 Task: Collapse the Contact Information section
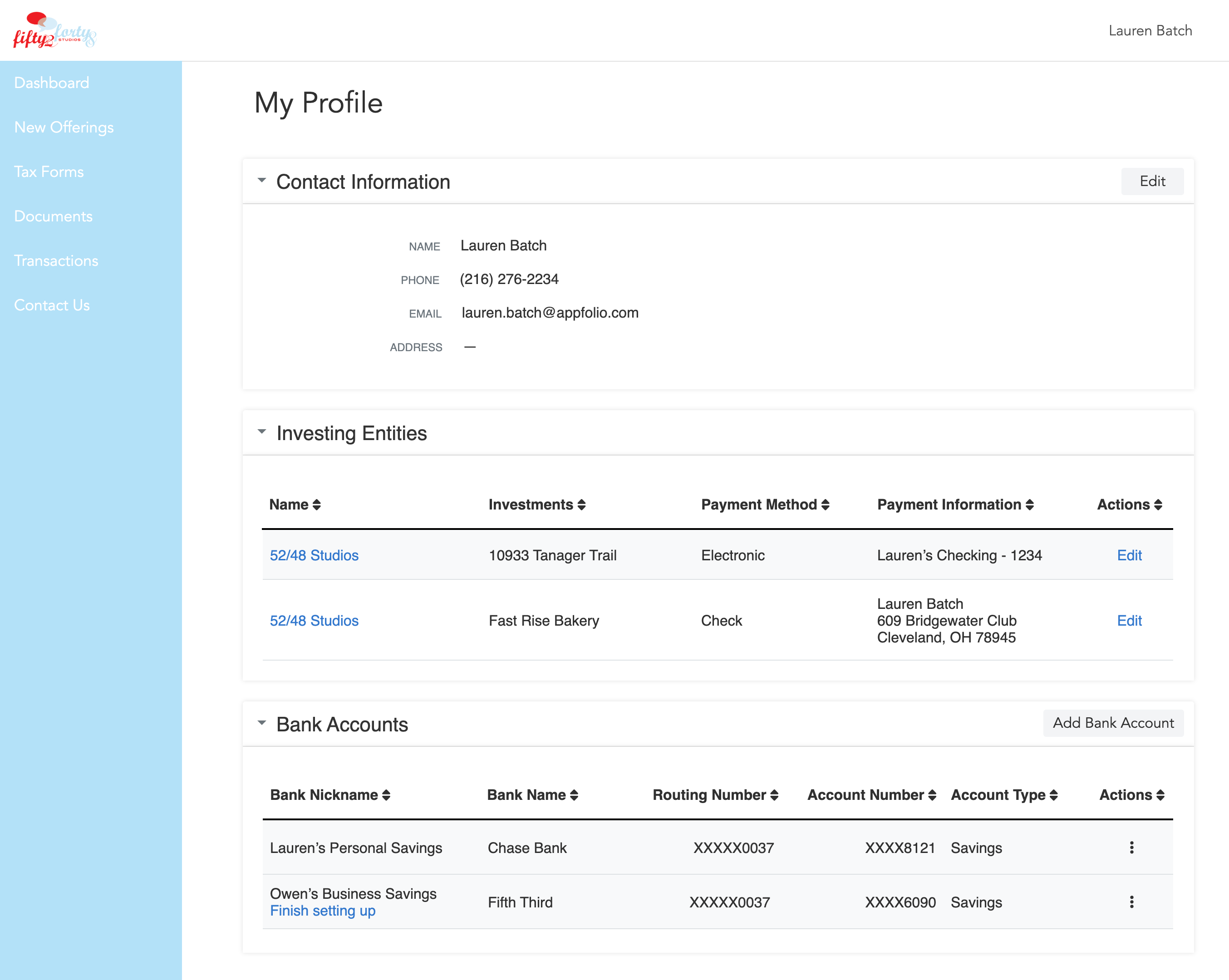point(262,181)
